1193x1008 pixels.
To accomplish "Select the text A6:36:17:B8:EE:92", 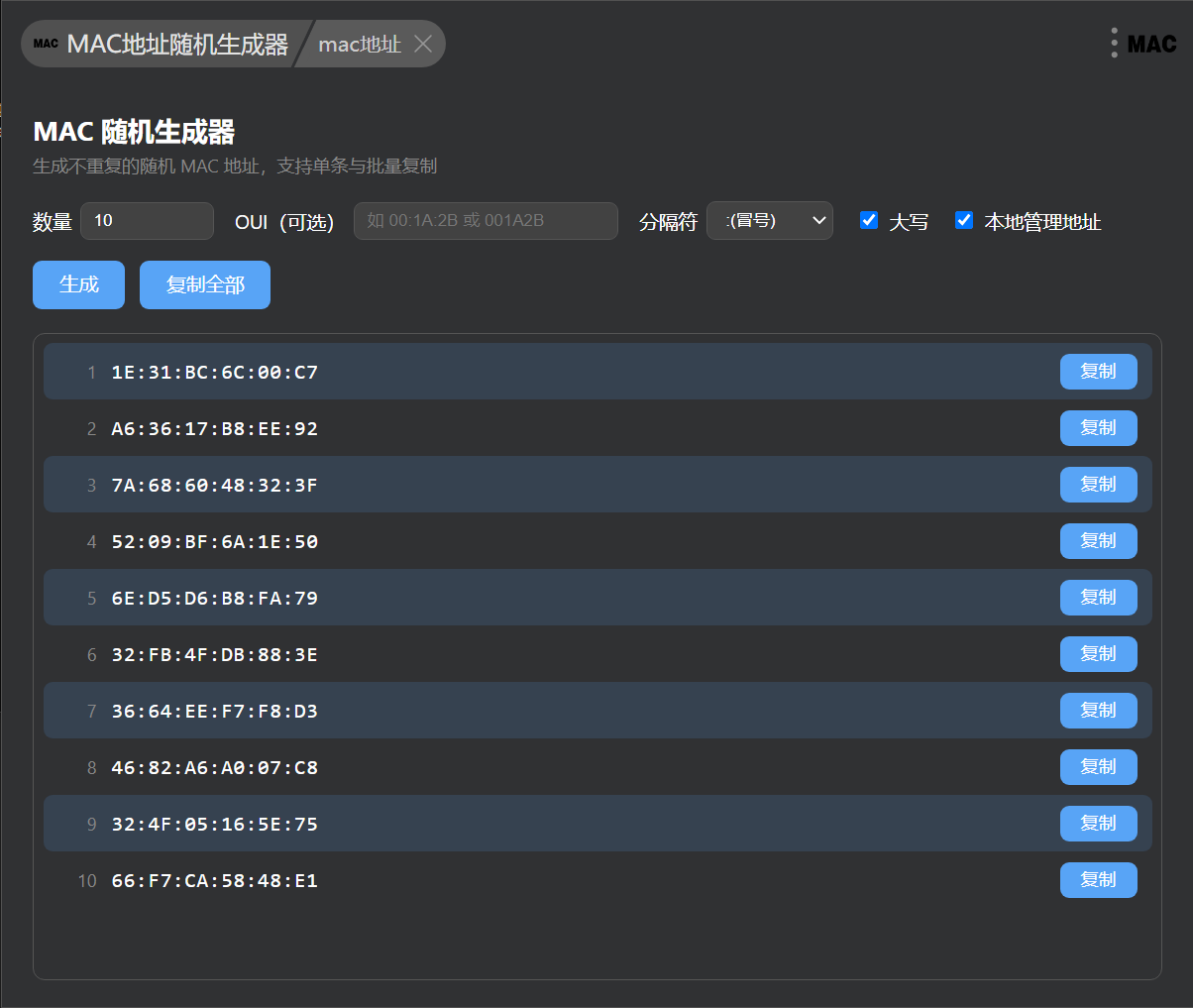I will tap(215, 429).
